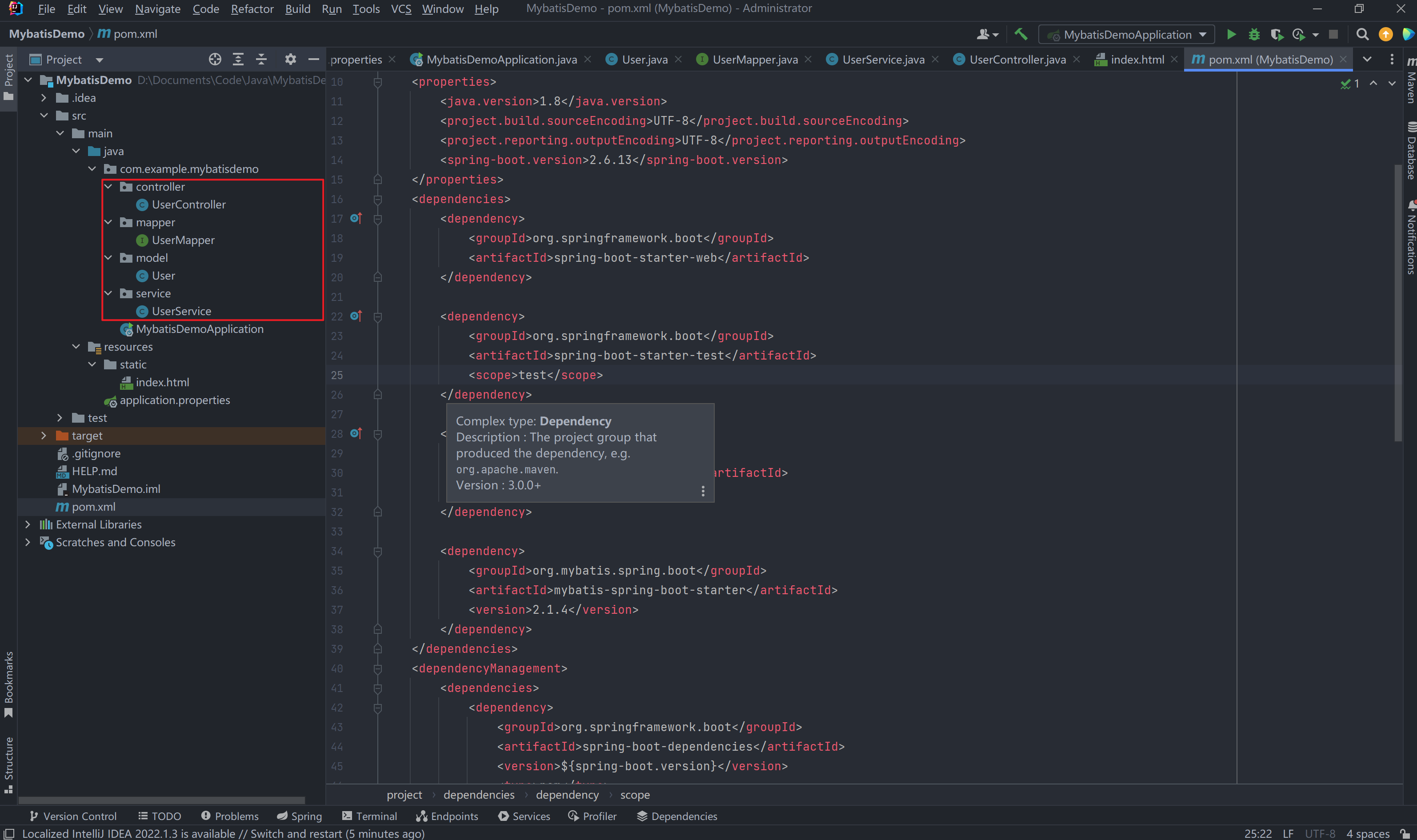The image size is (1417, 840).
Task: Click gutter override marker on line 17
Action: [x=356, y=219]
